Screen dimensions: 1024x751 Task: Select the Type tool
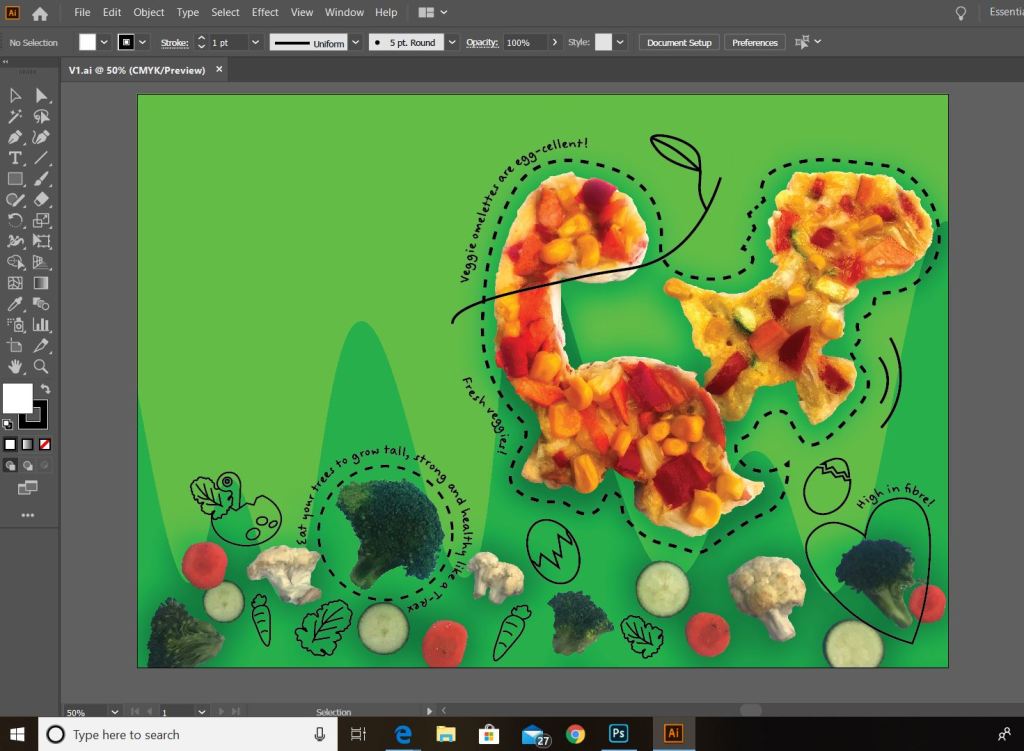point(15,158)
